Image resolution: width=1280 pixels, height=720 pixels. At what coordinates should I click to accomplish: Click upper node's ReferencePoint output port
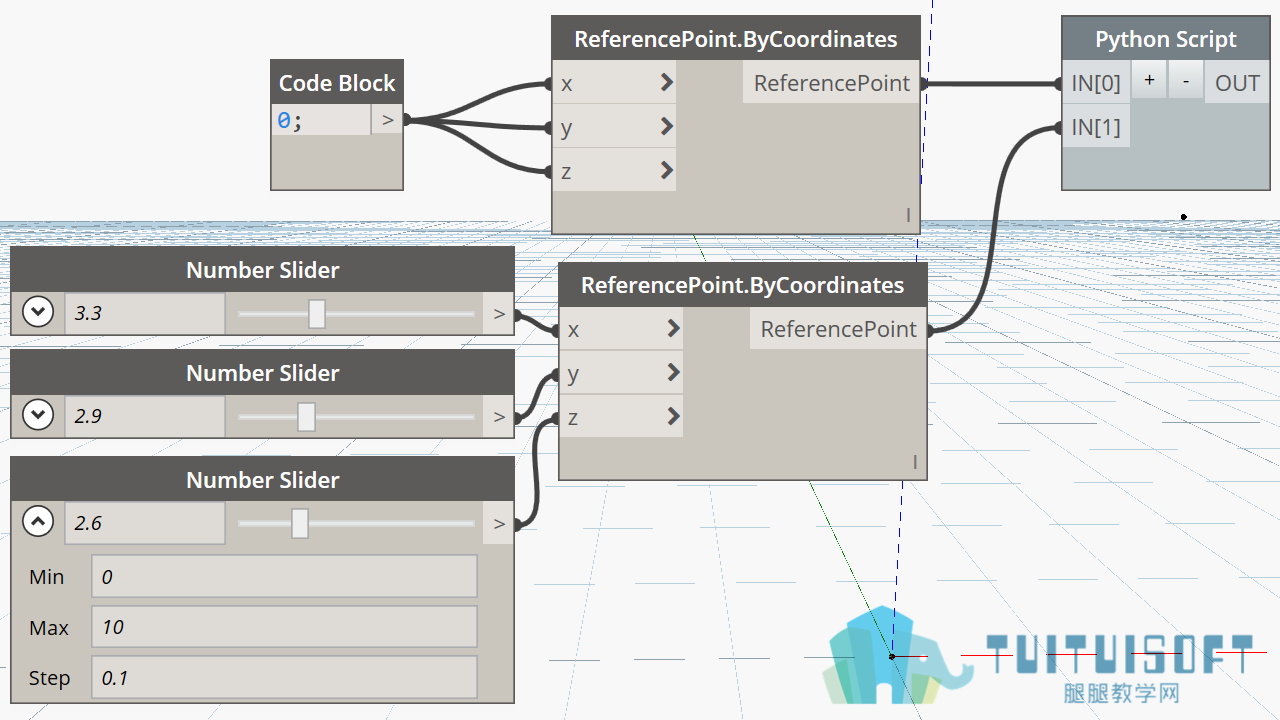pyautogui.click(x=831, y=83)
